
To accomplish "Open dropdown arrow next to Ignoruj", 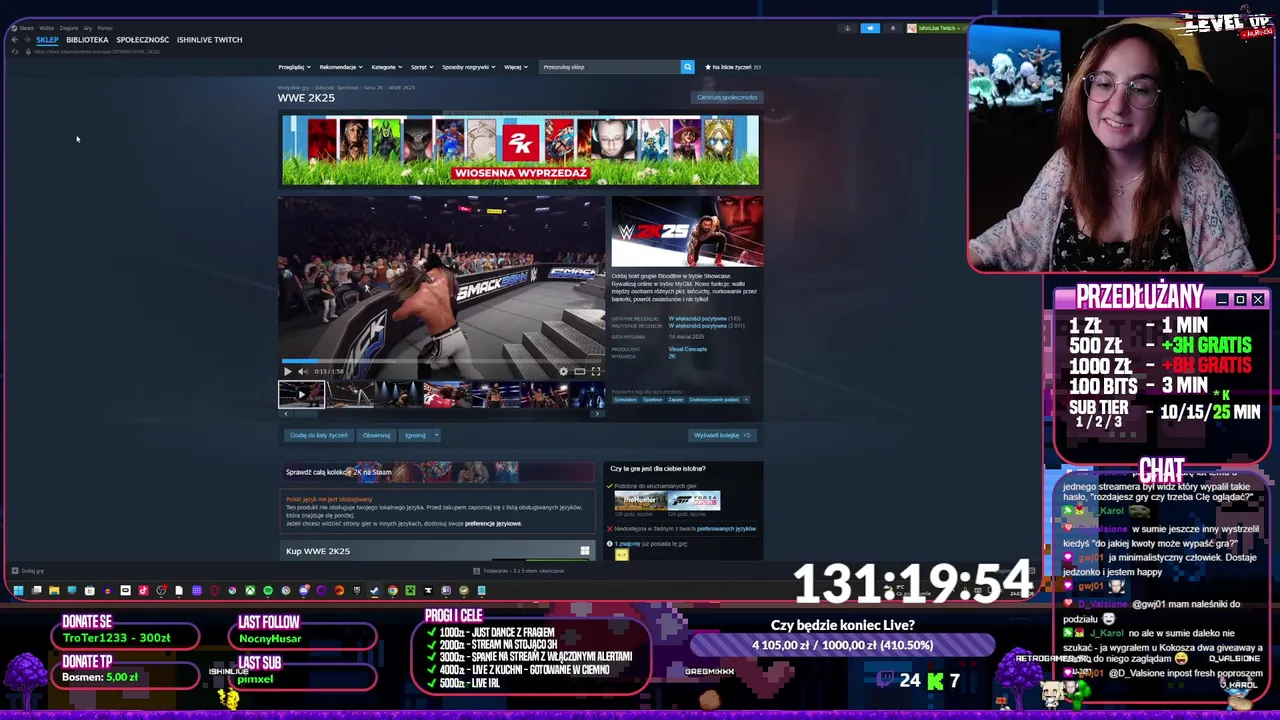I will point(435,435).
